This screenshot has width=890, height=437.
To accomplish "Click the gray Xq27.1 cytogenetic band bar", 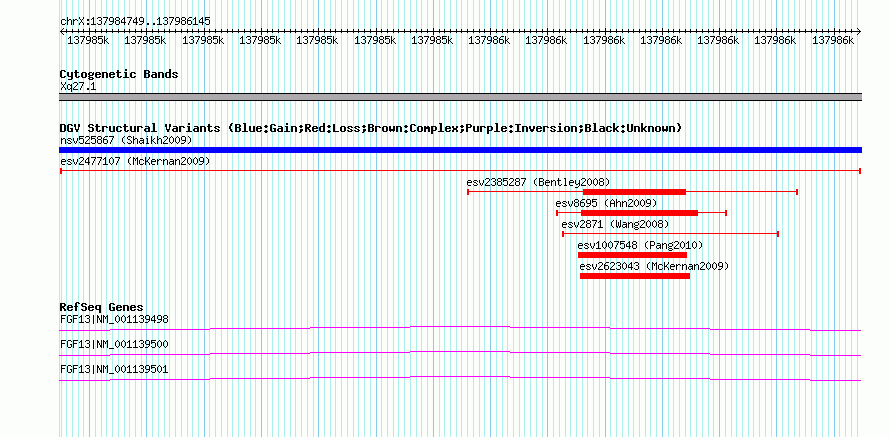I will 460,97.
